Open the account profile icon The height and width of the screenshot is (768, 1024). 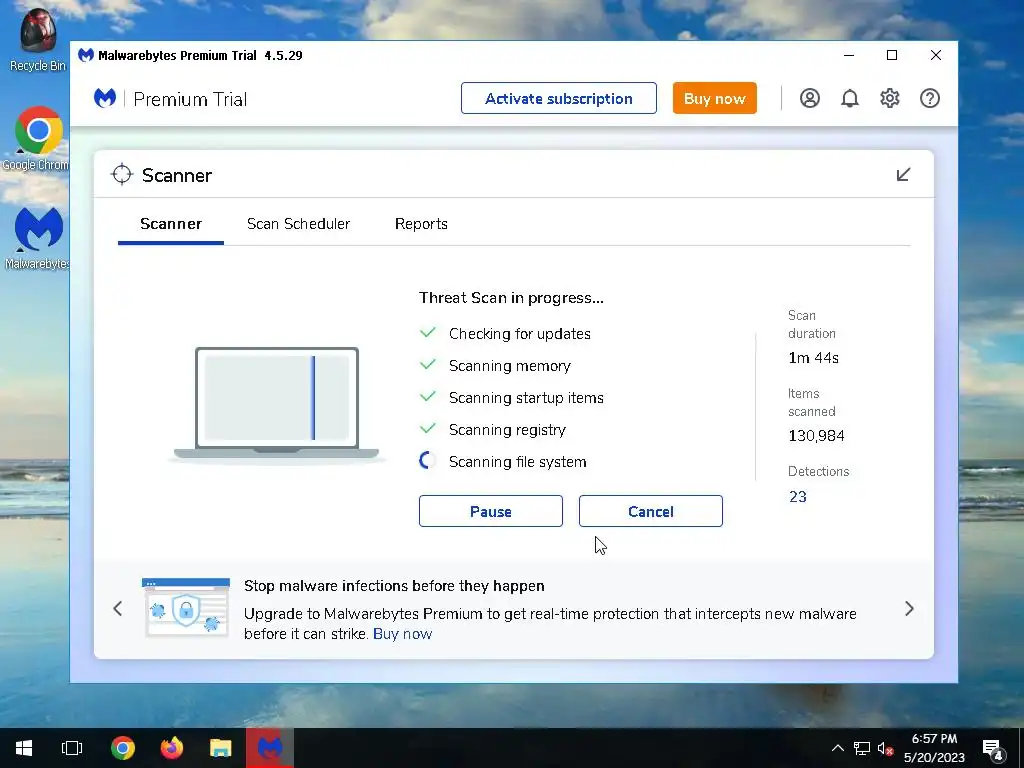(809, 99)
